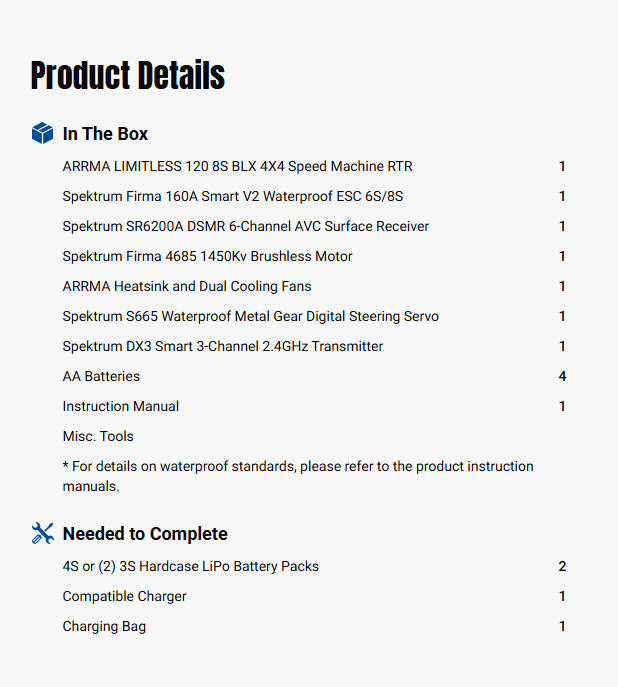Click Spektrum Firma 160A Smart ESC item
Viewport: 618px width, 687px height.
[x=232, y=196]
